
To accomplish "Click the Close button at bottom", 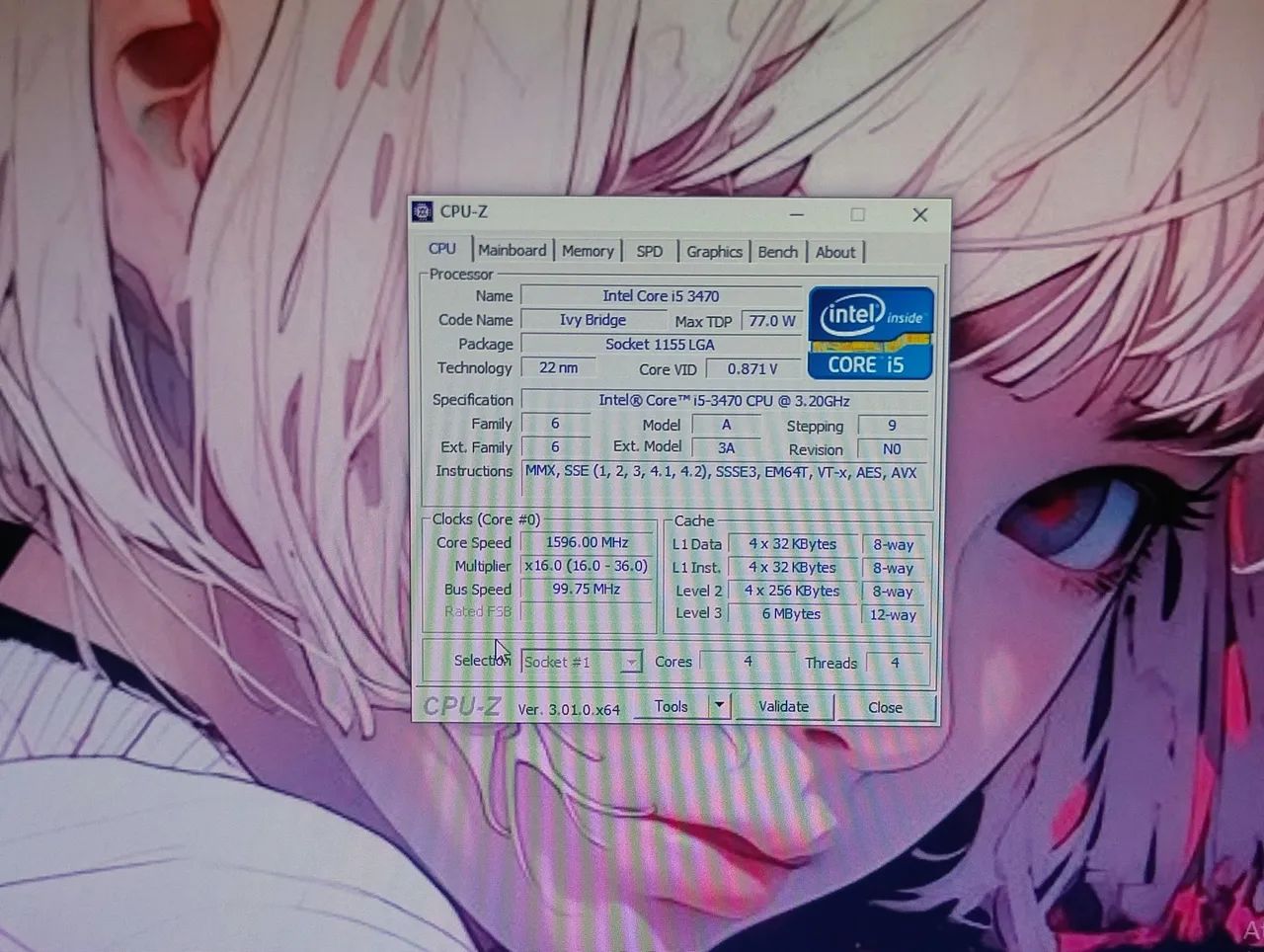I will point(885,707).
